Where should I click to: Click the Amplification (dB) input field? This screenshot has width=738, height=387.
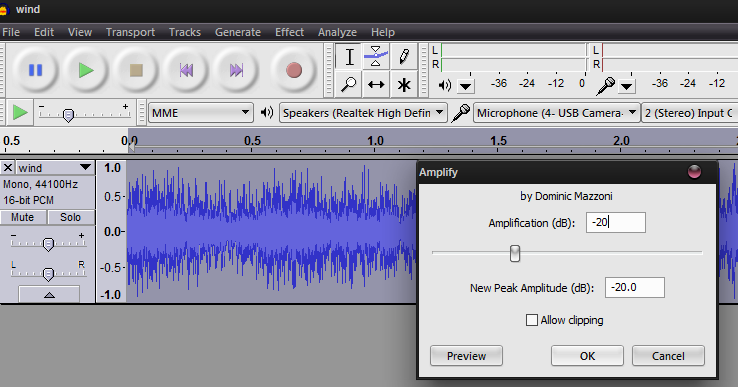tap(616, 222)
